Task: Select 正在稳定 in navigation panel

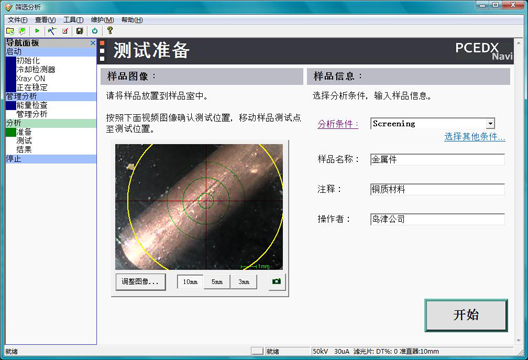Action: pos(32,87)
